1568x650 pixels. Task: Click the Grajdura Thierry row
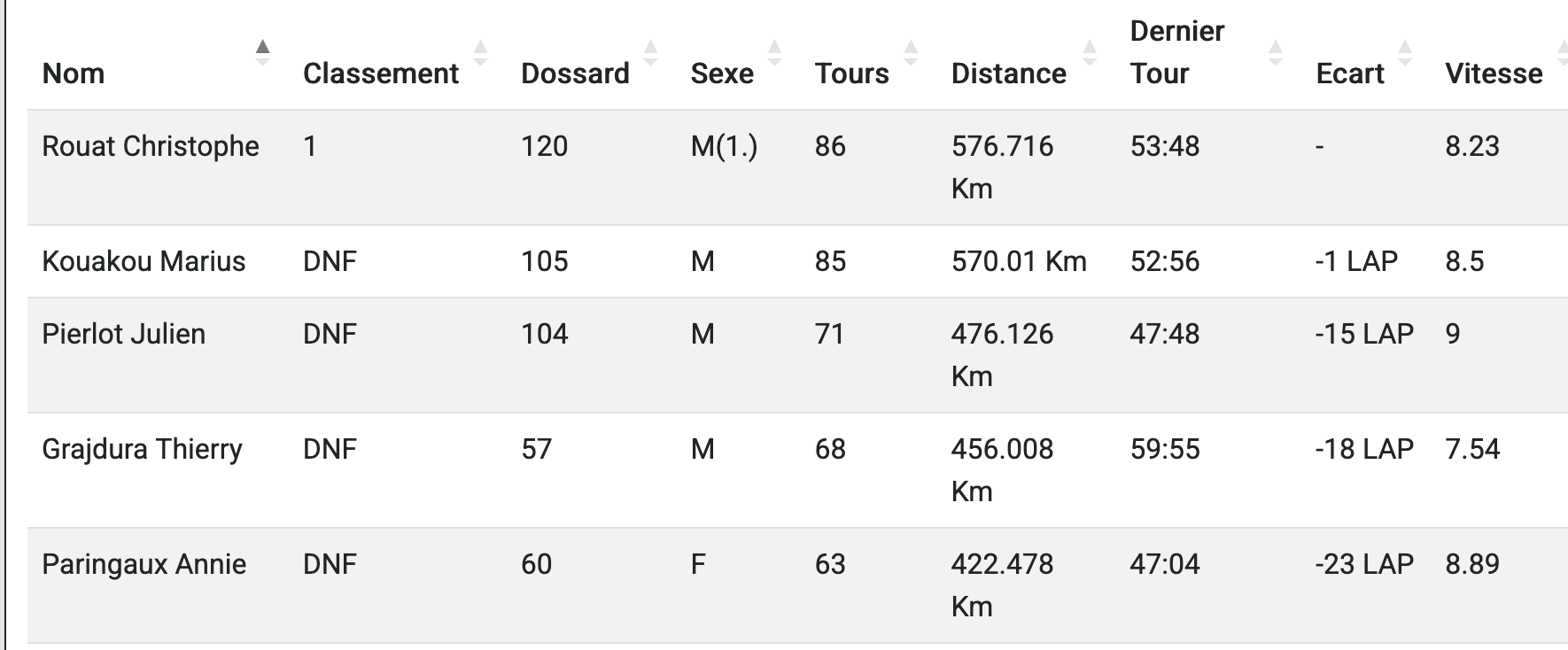point(142,449)
